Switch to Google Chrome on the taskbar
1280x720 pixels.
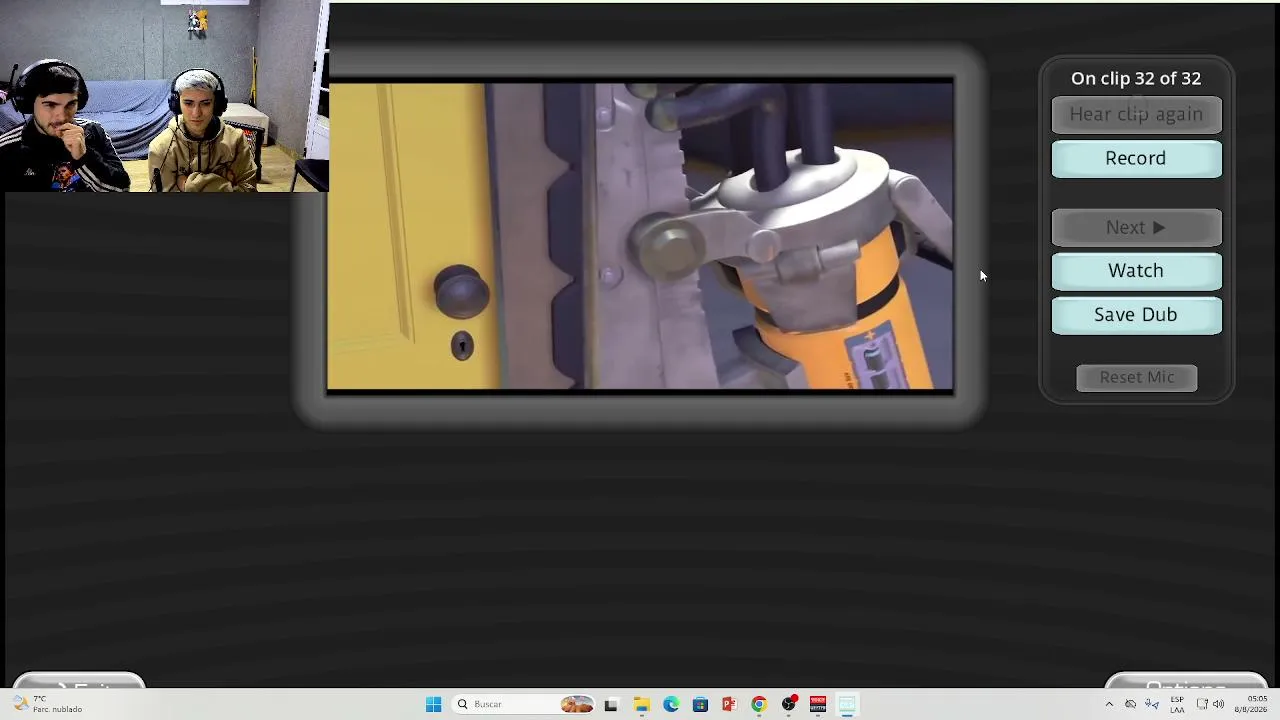(759, 704)
